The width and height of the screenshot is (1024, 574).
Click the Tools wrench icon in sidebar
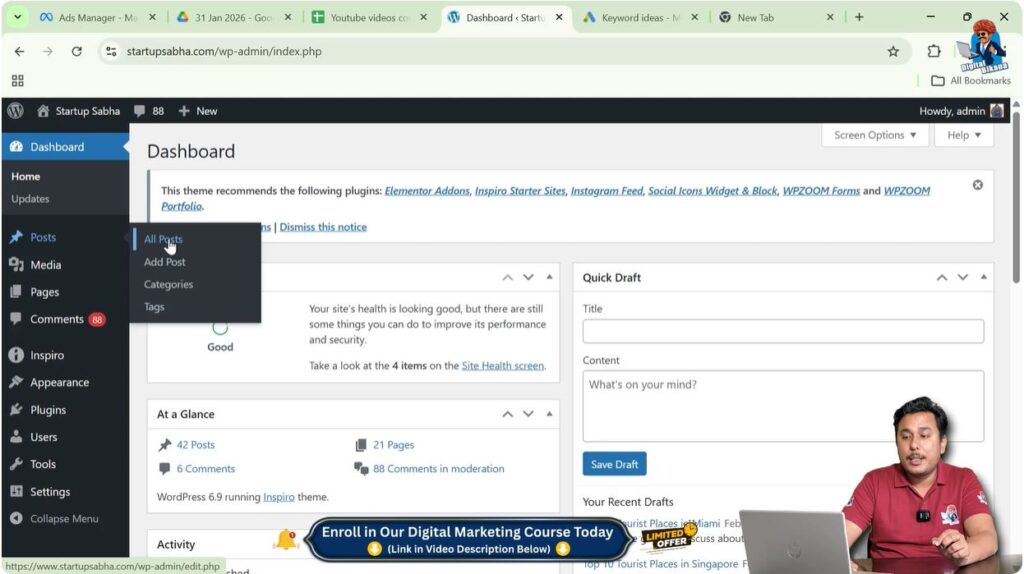point(16,464)
